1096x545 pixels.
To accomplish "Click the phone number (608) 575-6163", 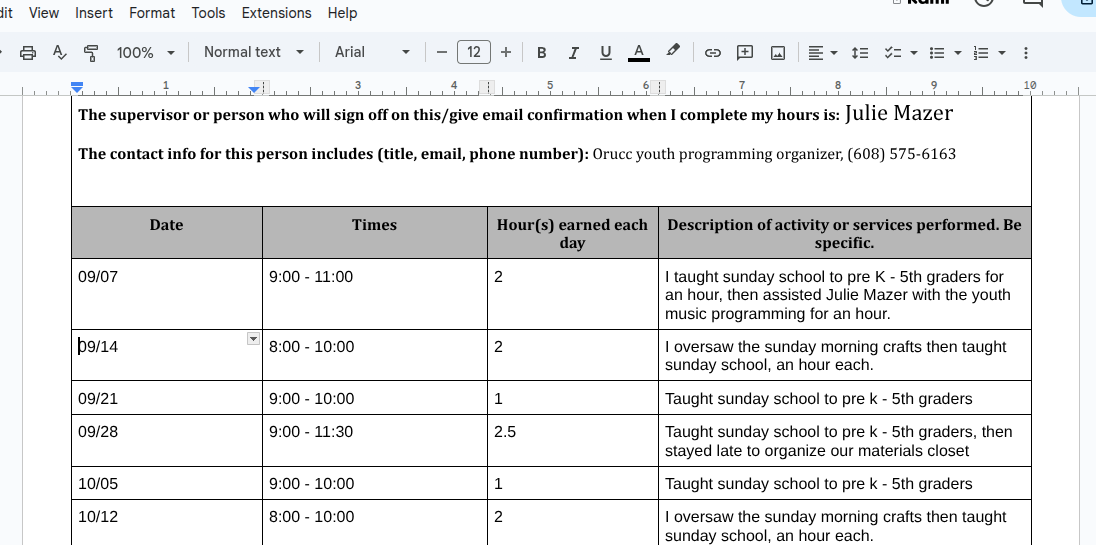I will [x=902, y=154].
